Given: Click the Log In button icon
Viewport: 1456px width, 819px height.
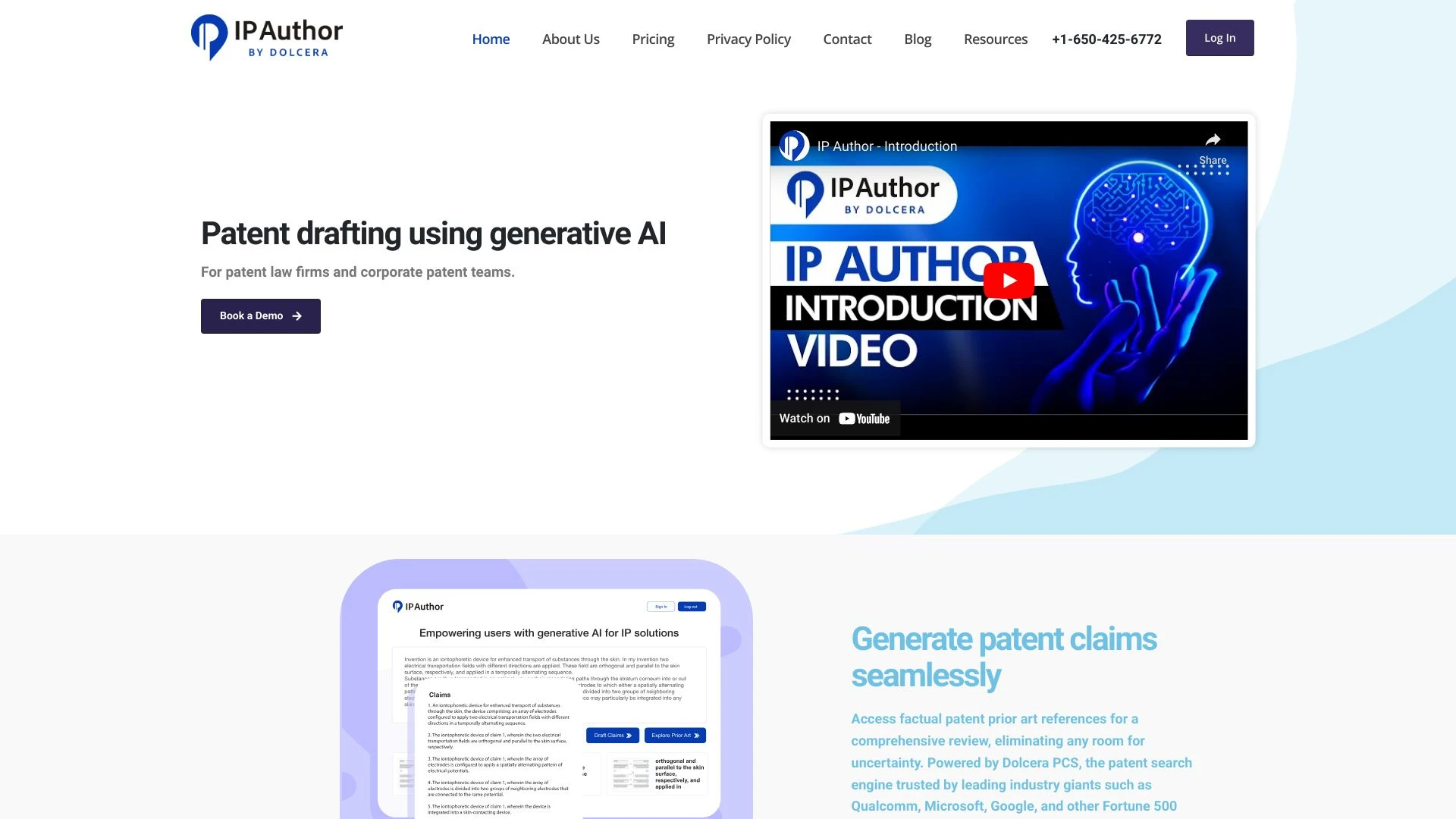Looking at the screenshot, I should point(1219,38).
